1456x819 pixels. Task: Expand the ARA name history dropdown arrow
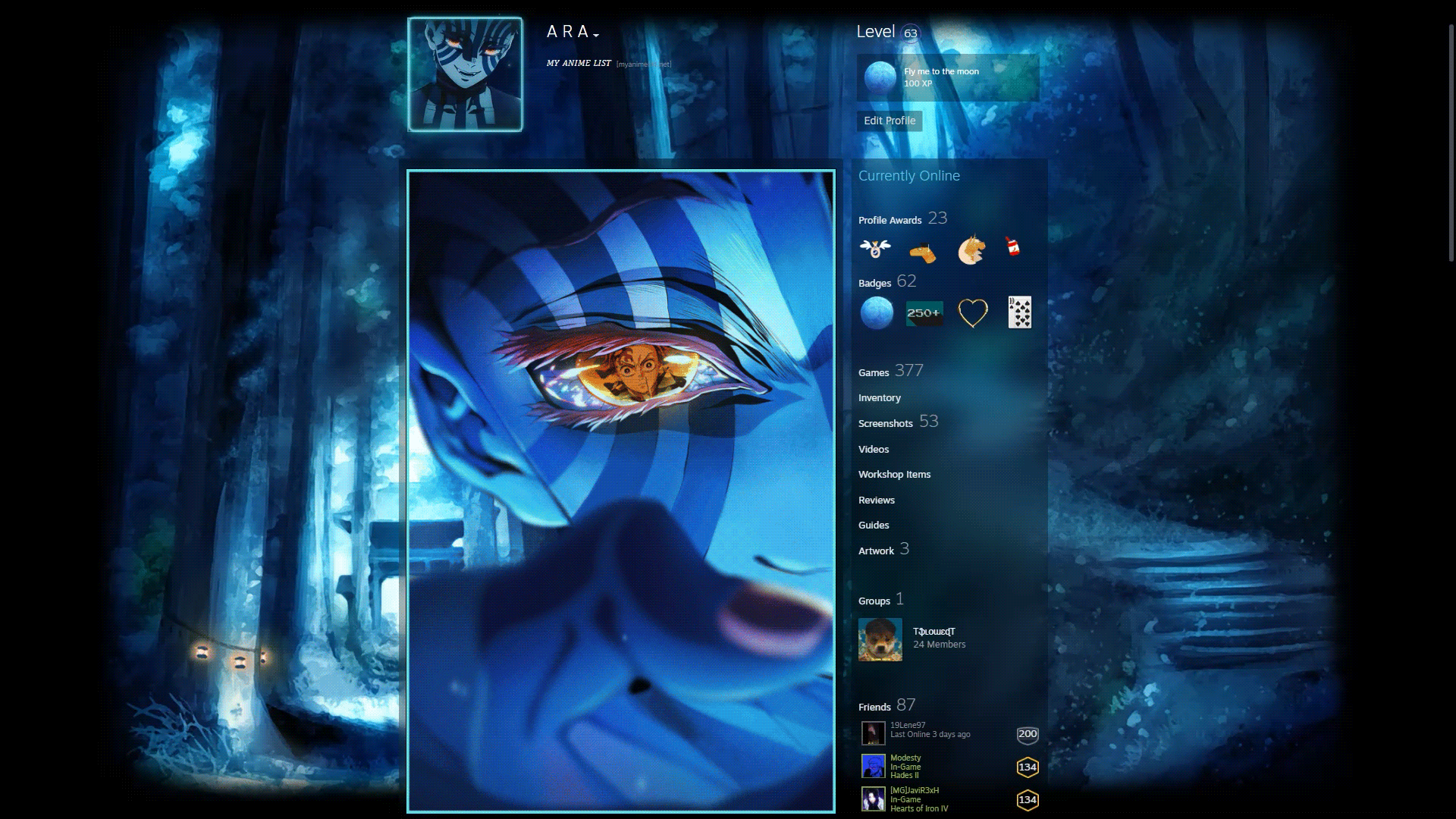point(596,35)
